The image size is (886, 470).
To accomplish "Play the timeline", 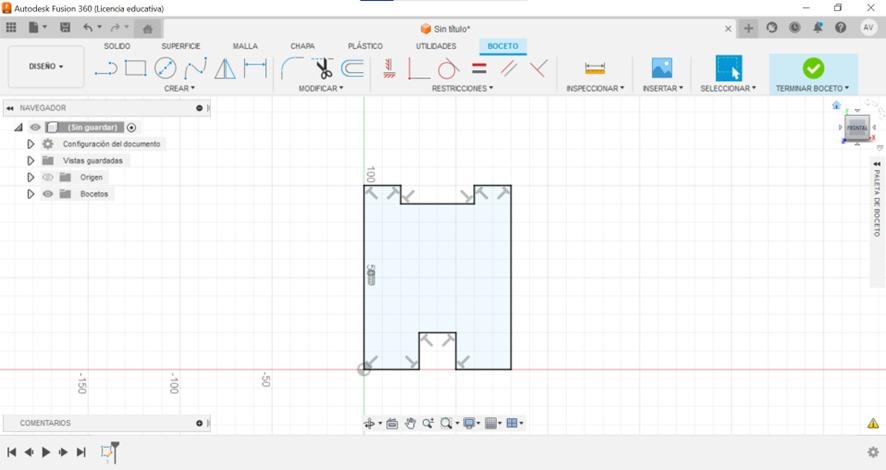I will click(46, 452).
